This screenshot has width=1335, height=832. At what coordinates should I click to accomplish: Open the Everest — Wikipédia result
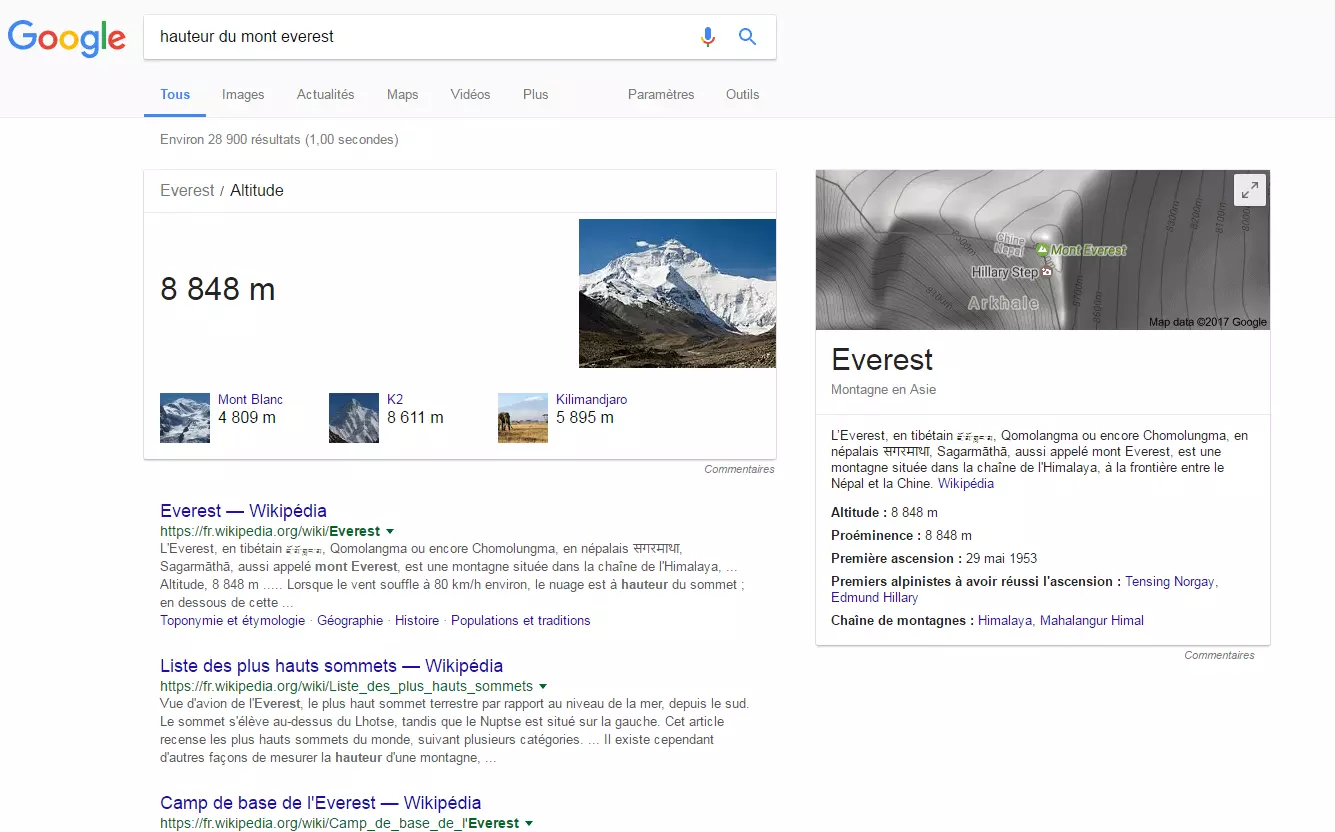pos(243,511)
